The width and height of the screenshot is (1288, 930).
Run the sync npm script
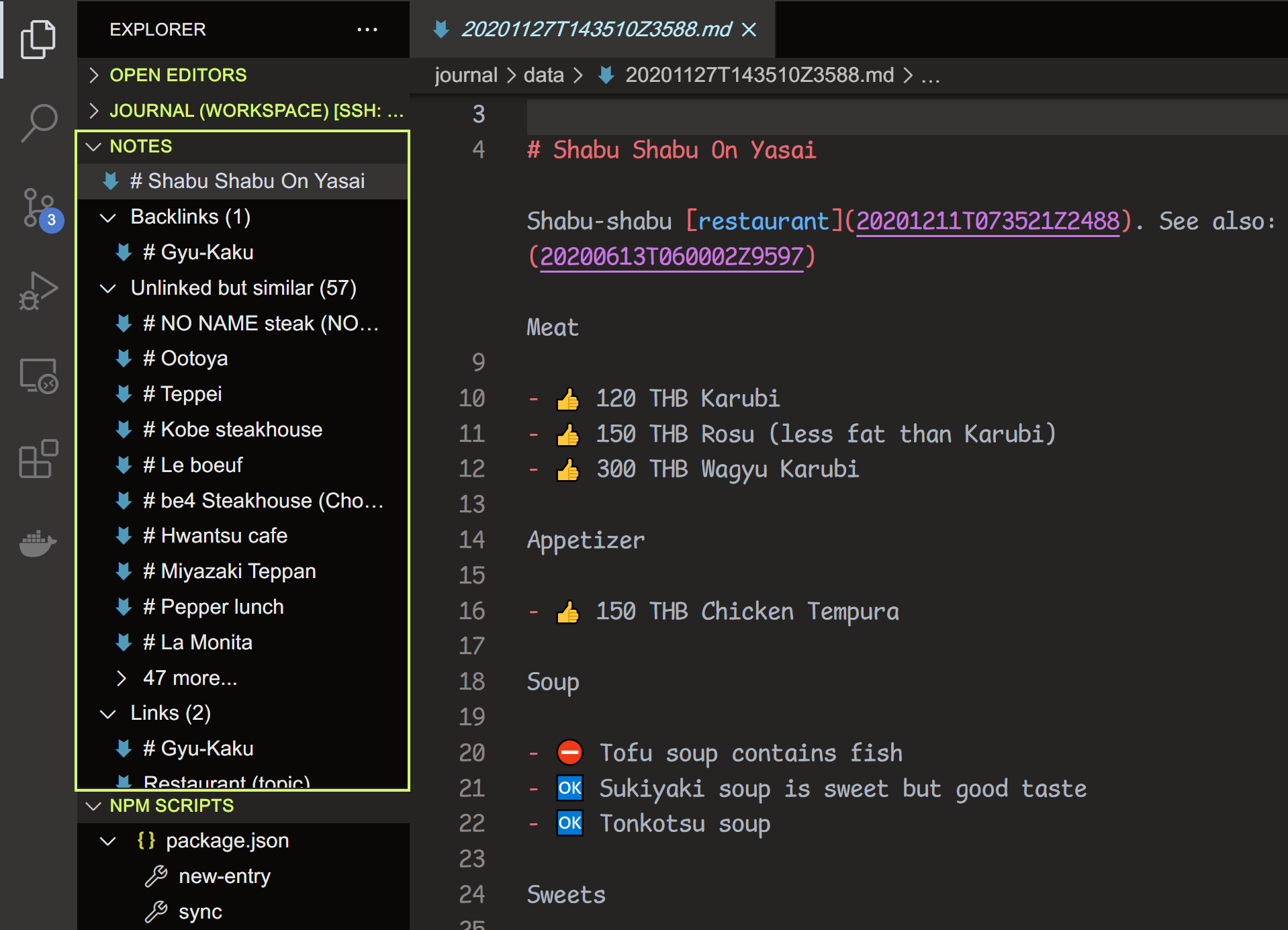coord(242,912)
